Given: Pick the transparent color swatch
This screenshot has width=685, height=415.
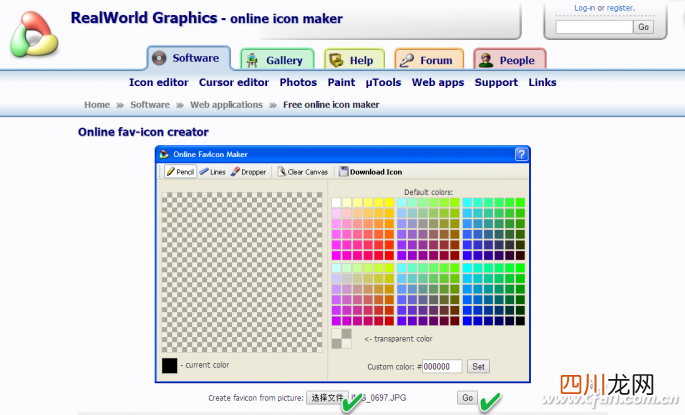Looking at the screenshot, I should coord(341,339).
